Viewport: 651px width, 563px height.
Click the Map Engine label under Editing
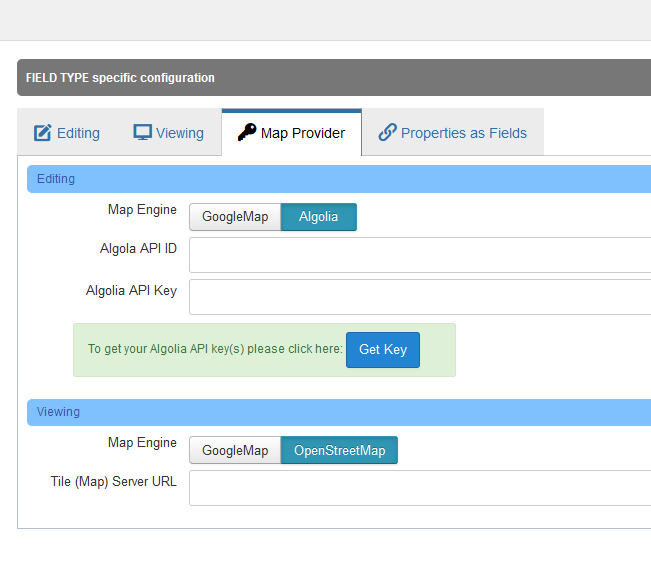tap(142, 210)
